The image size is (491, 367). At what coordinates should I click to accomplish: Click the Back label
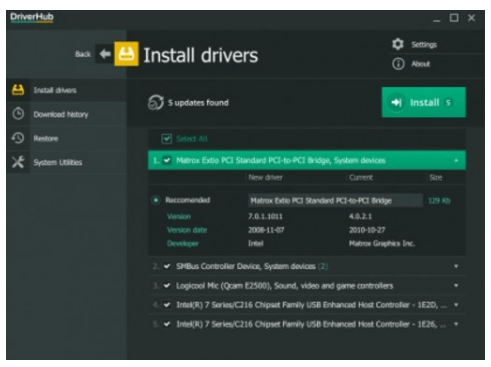83,54
